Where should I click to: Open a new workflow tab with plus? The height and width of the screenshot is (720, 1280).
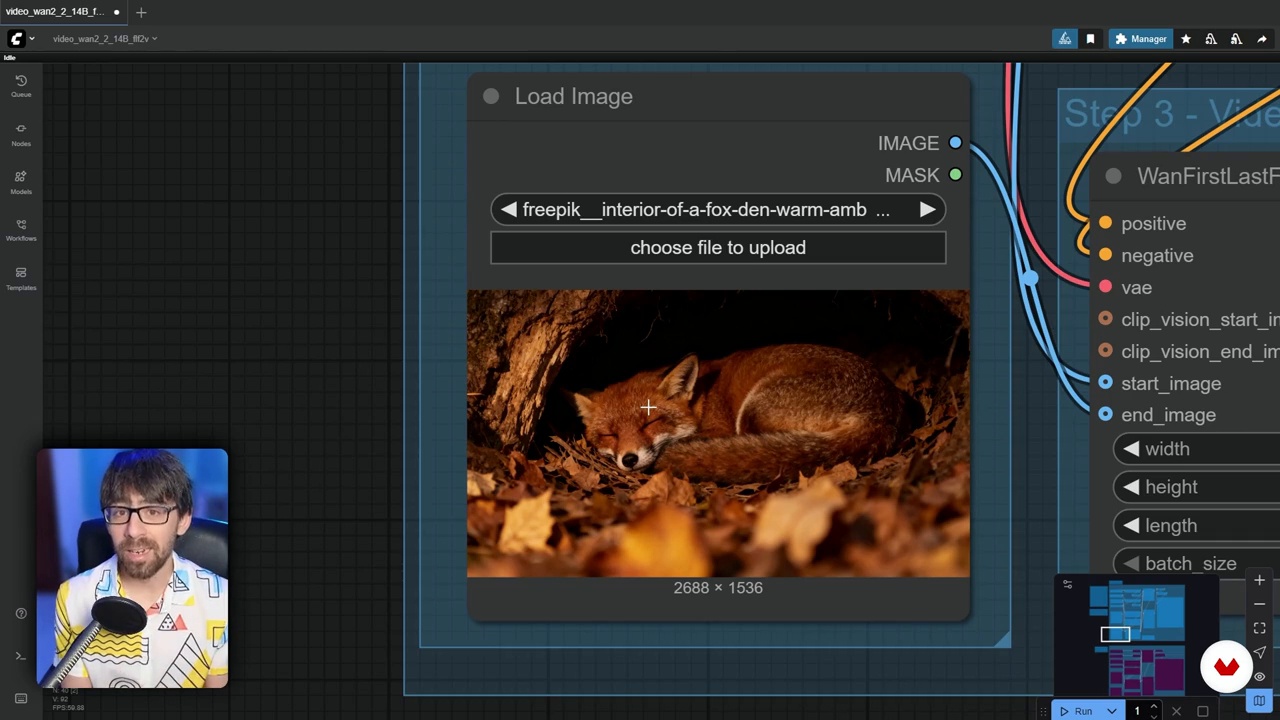(141, 12)
